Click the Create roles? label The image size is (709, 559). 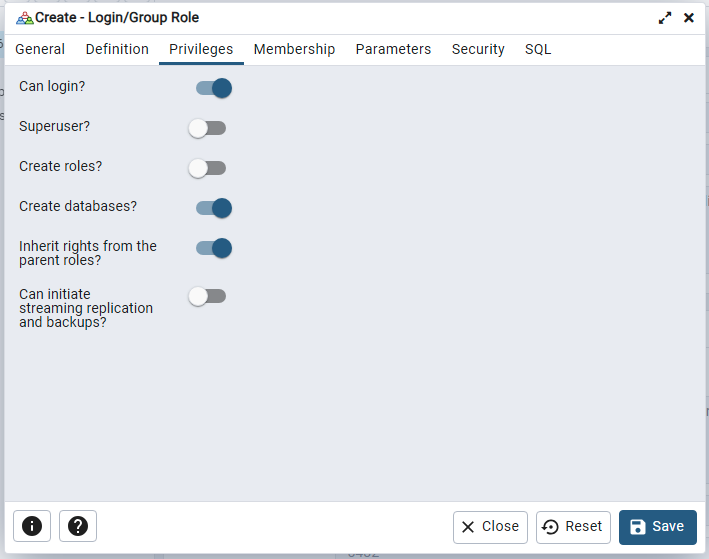coord(61,166)
